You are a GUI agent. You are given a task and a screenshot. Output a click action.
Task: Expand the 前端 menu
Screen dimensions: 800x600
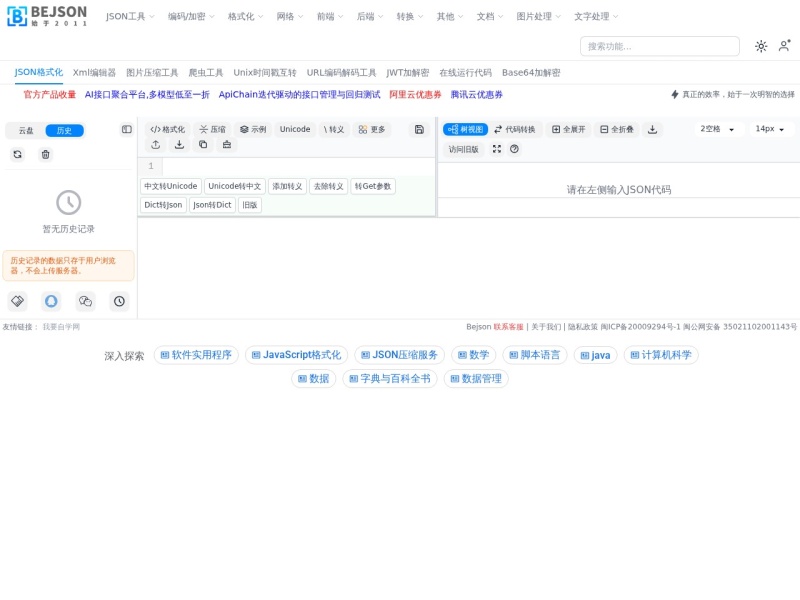330,16
